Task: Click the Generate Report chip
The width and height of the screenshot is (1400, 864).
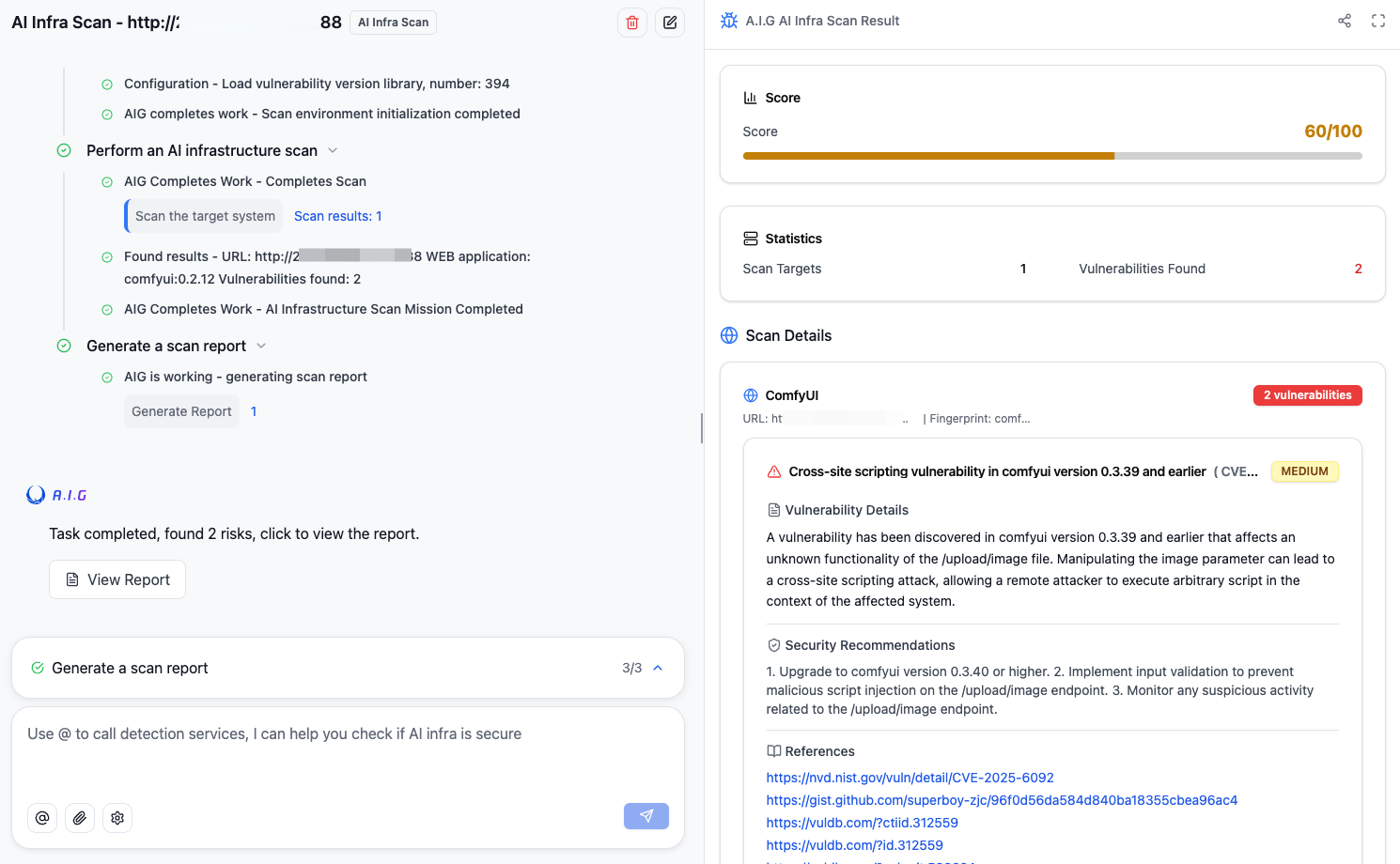Action: (x=181, y=411)
